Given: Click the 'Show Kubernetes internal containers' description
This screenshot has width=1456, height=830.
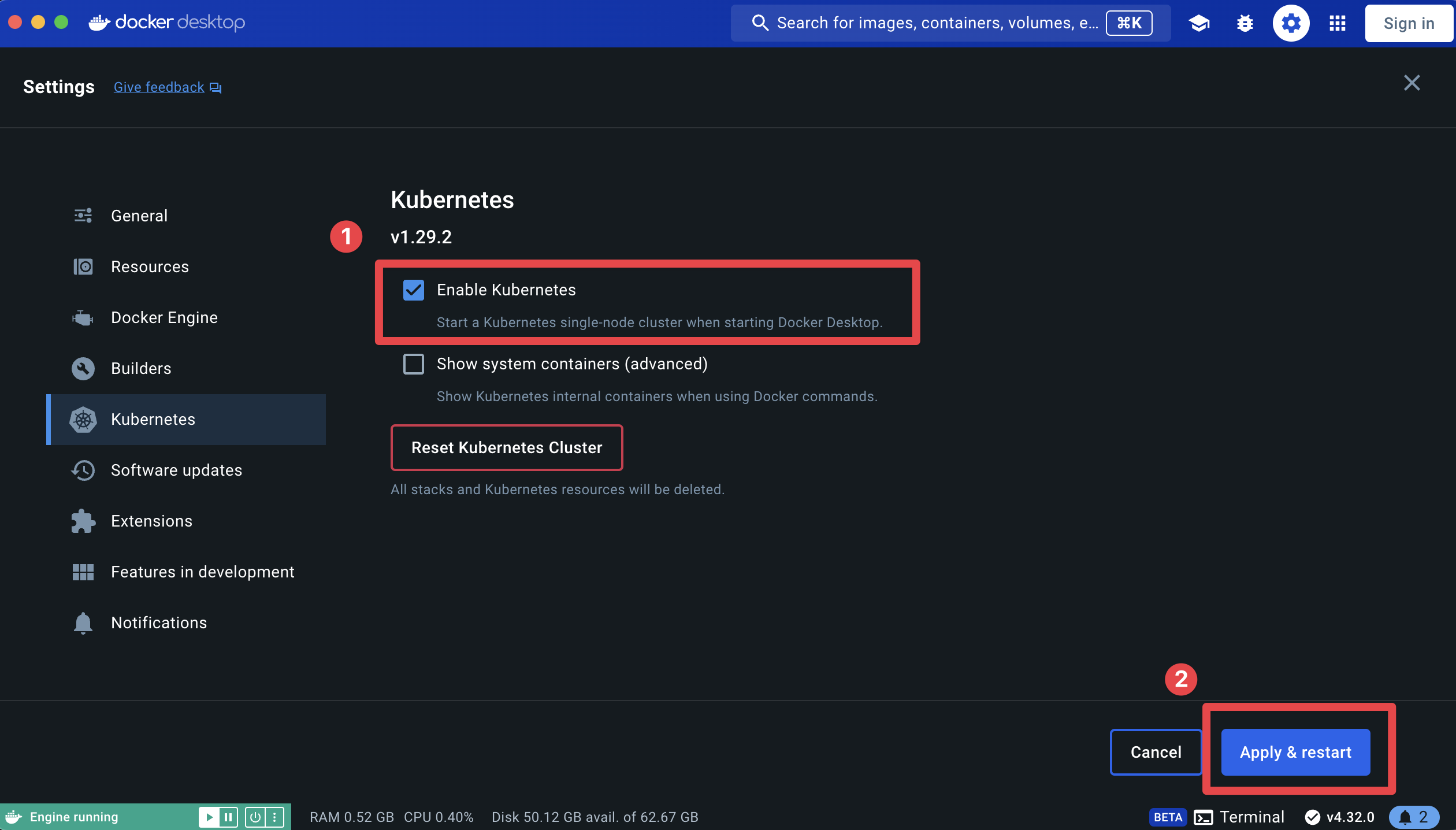Looking at the screenshot, I should (657, 397).
